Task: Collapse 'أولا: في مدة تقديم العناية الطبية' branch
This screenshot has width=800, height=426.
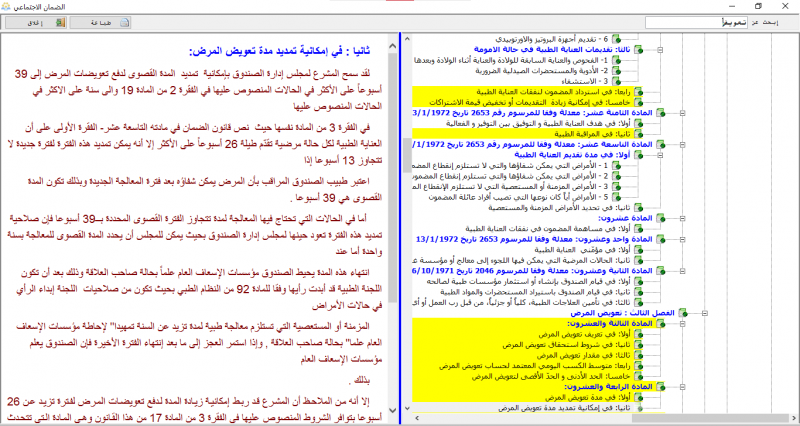Action: (x=660, y=155)
